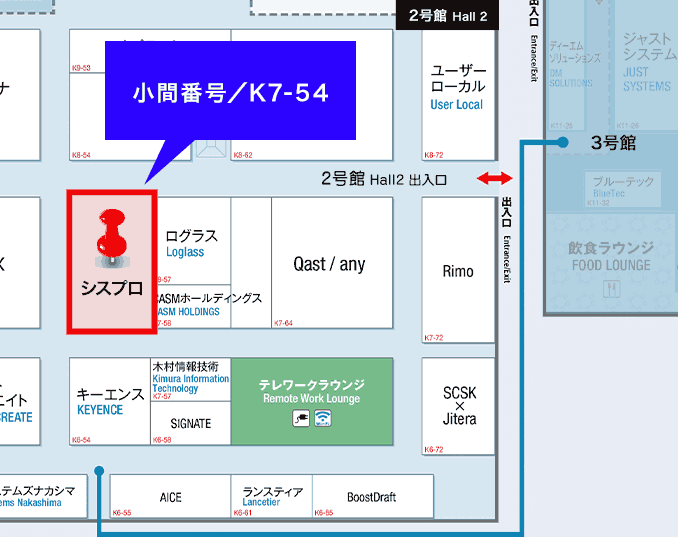Click the power outlet icon in Remote Work Lounge
The image size is (678, 537).
point(301,419)
